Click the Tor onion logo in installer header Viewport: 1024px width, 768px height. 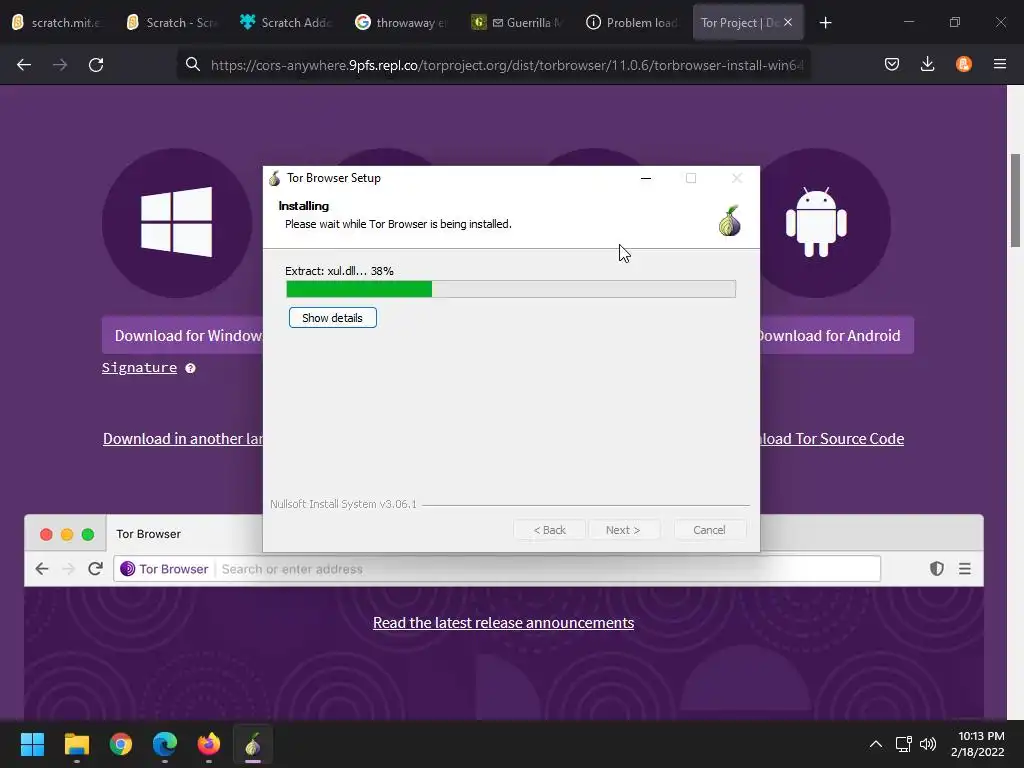pos(729,220)
